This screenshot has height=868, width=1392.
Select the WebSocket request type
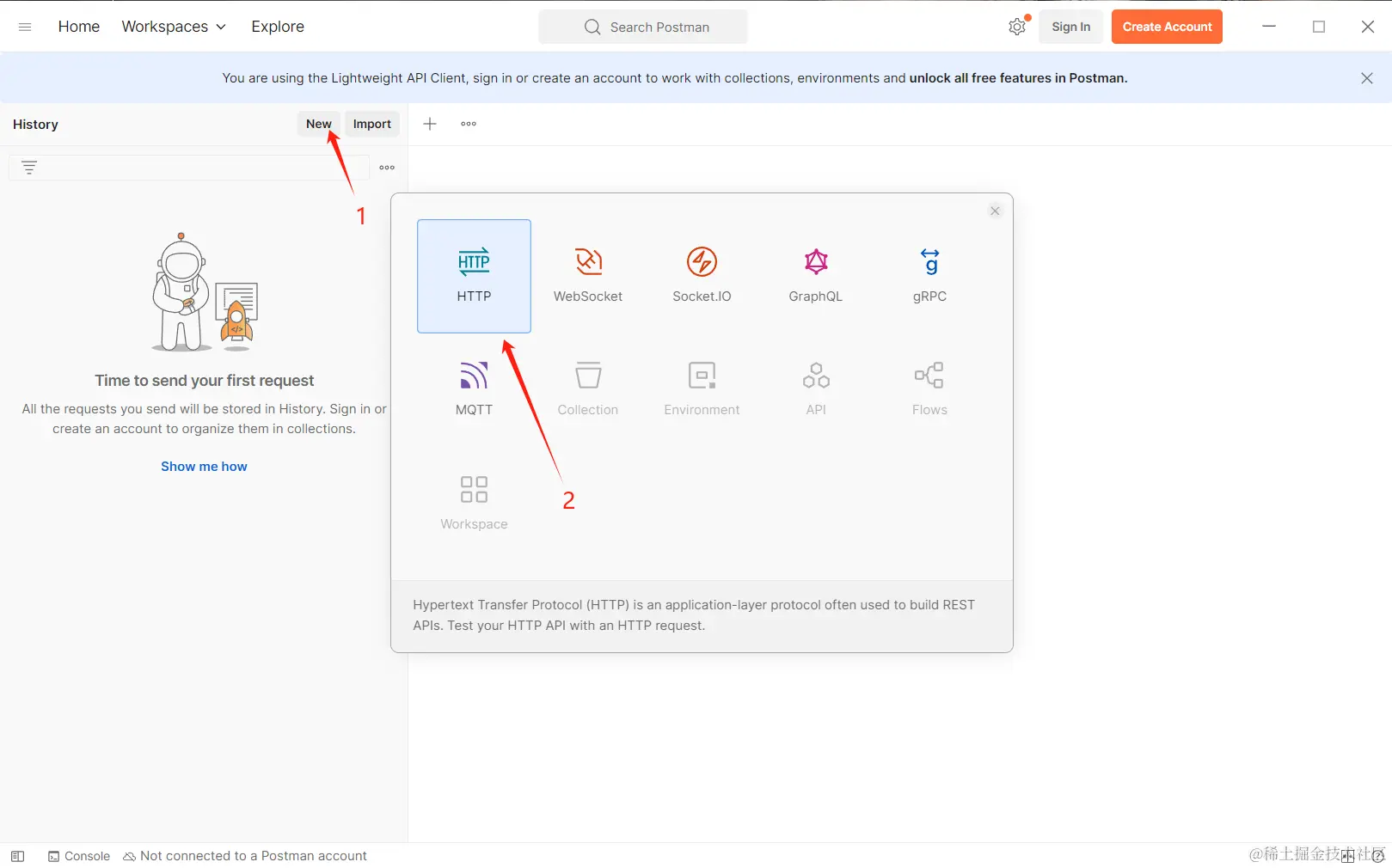pyautogui.click(x=588, y=276)
